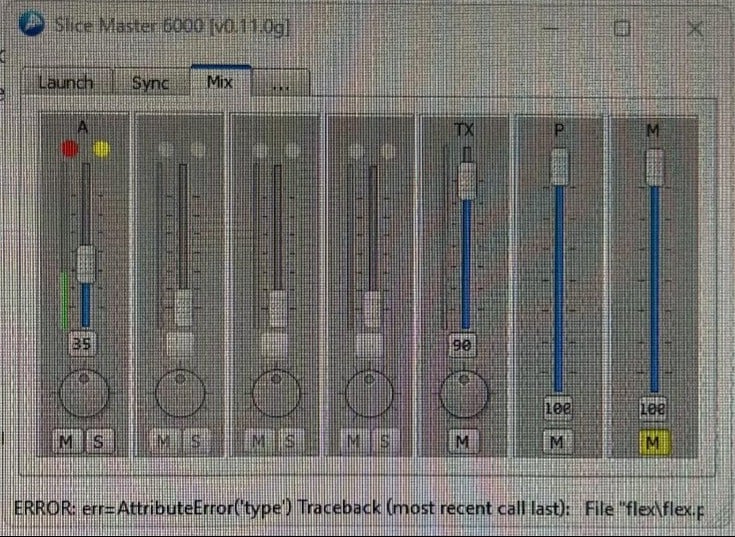Click the second channel's disabled fader handle
Viewport: 735px width, 537px height.
(183, 307)
